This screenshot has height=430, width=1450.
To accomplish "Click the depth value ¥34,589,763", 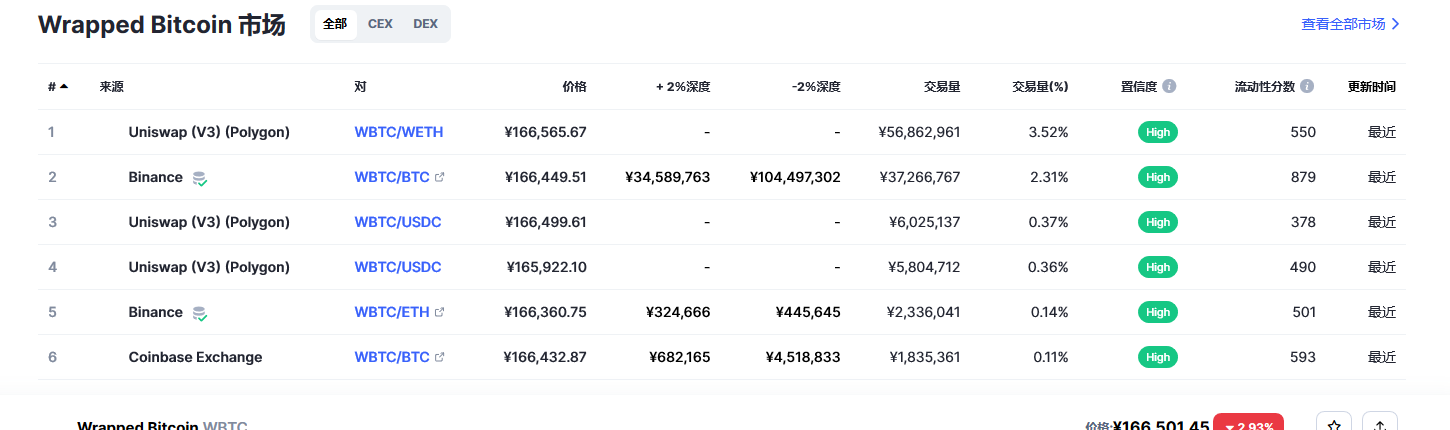I will (668, 177).
